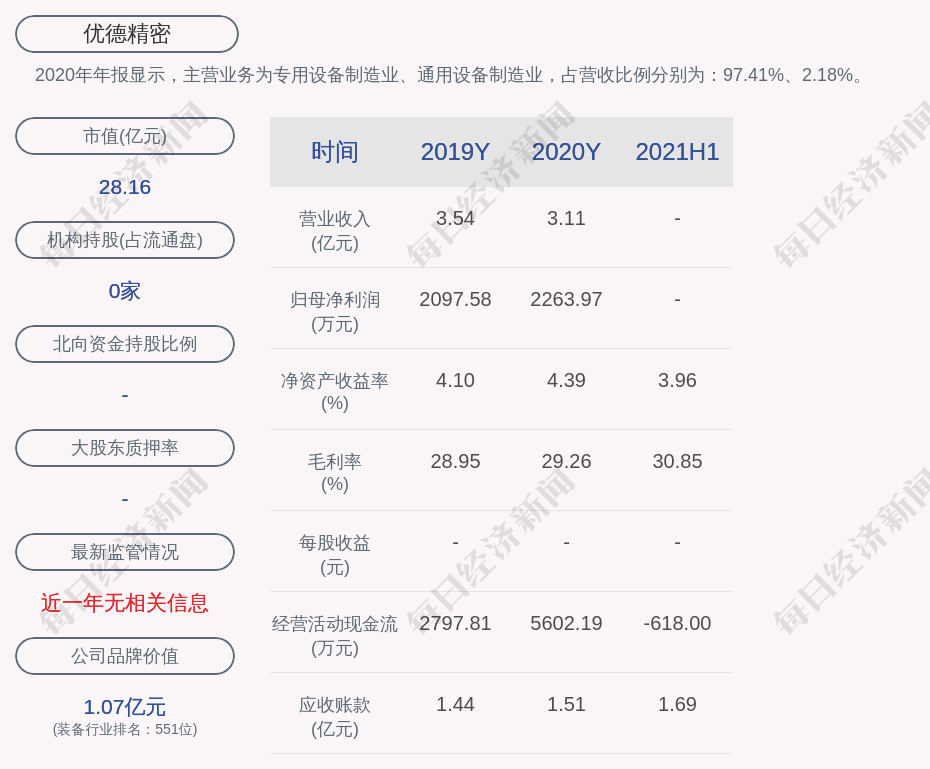
Task: Click the 大股东质押率 label pill
Action: pos(125,448)
